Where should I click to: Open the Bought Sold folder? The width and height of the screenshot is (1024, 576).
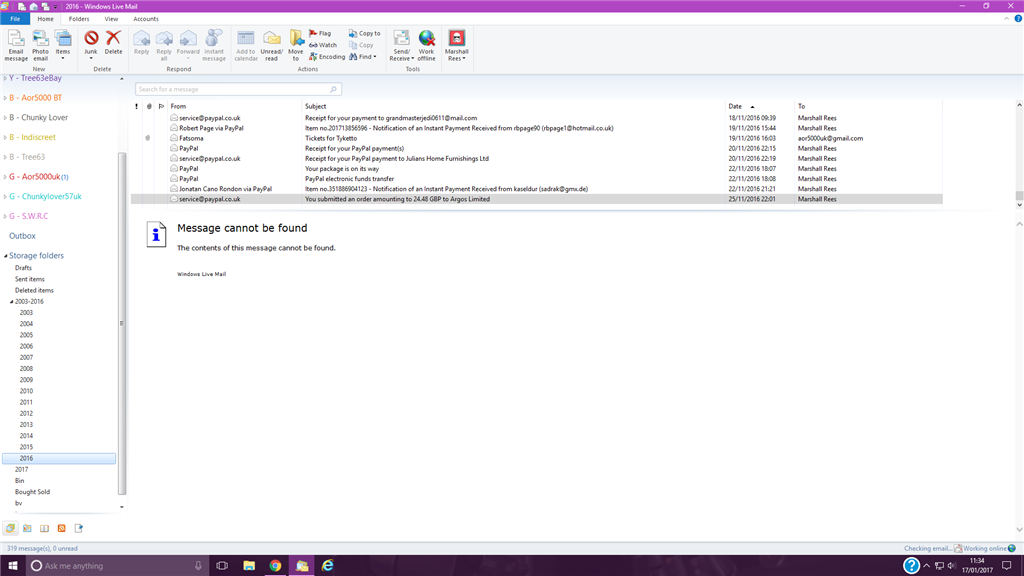(32, 492)
